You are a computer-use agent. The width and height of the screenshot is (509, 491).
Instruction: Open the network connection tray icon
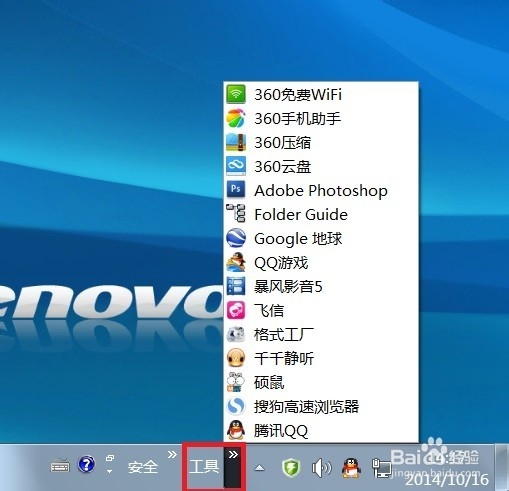[382, 468]
